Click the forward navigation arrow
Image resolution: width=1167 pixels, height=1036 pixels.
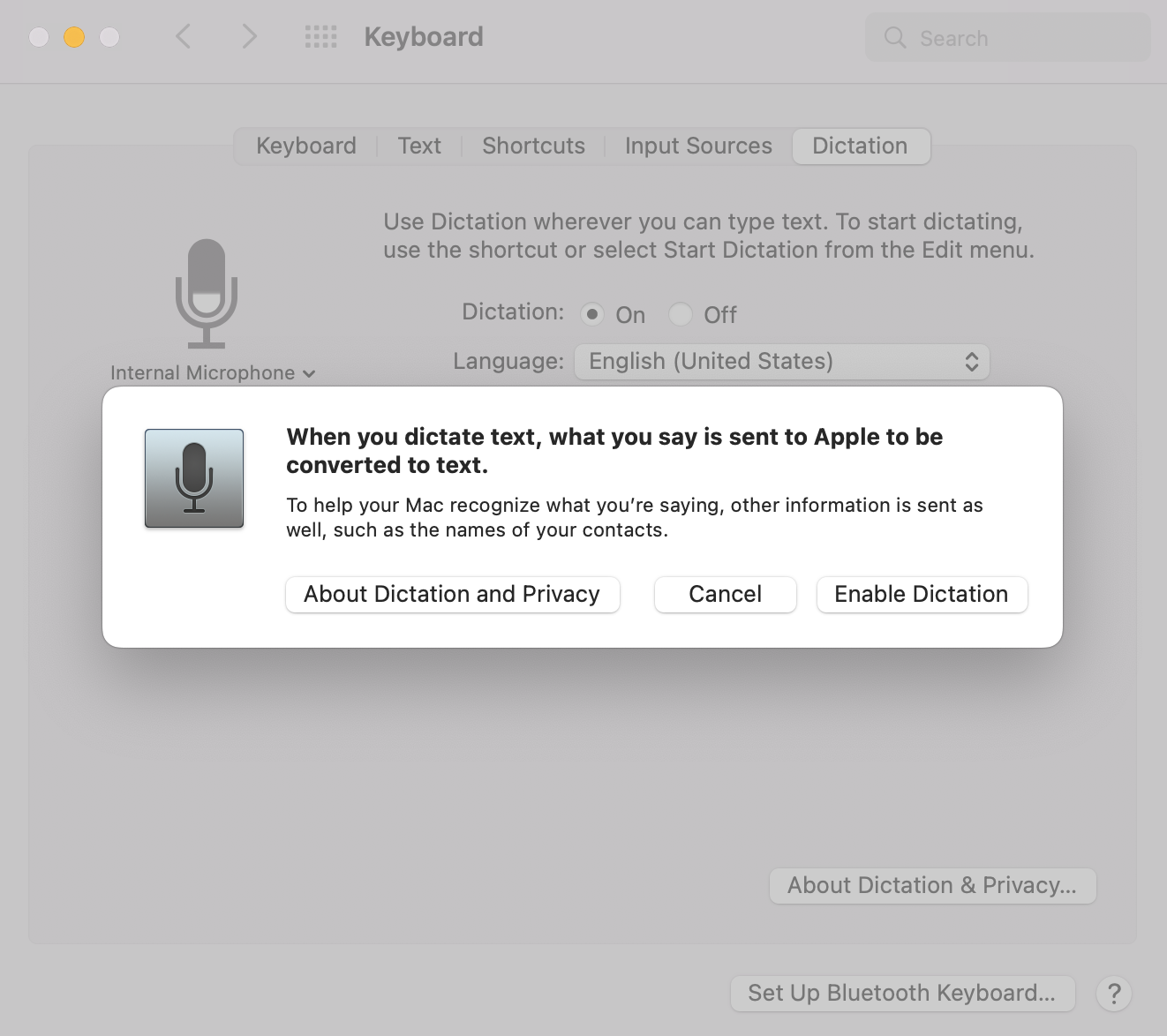(x=248, y=37)
